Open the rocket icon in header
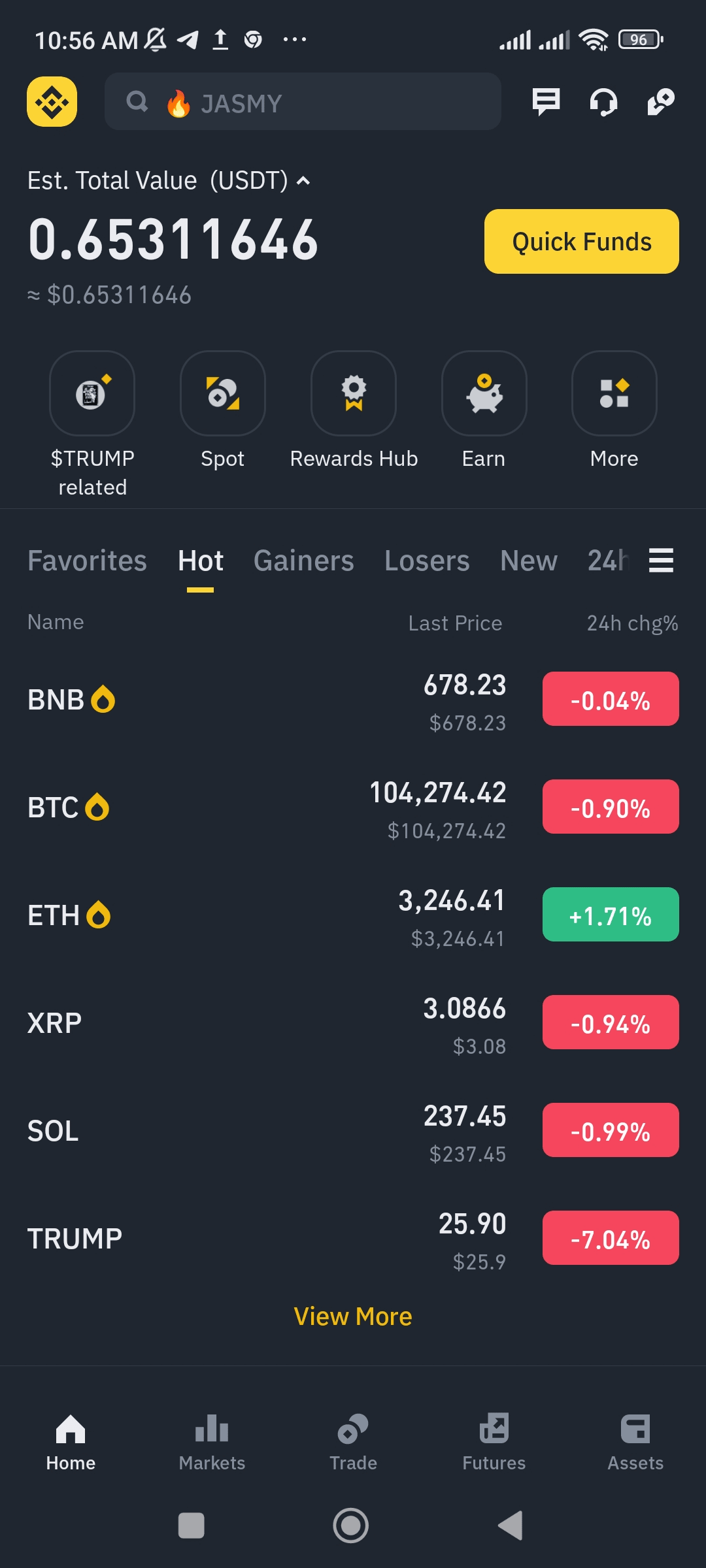Image resolution: width=706 pixels, height=1568 pixels. coord(661,102)
